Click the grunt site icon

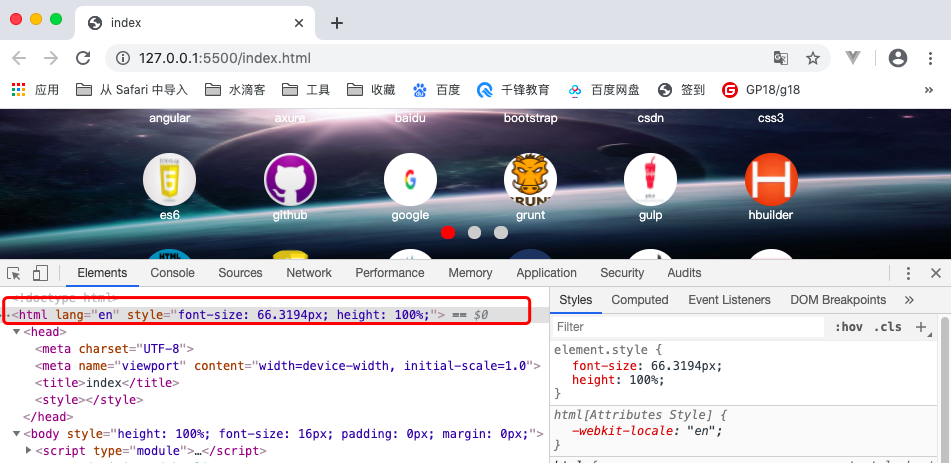click(530, 179)
